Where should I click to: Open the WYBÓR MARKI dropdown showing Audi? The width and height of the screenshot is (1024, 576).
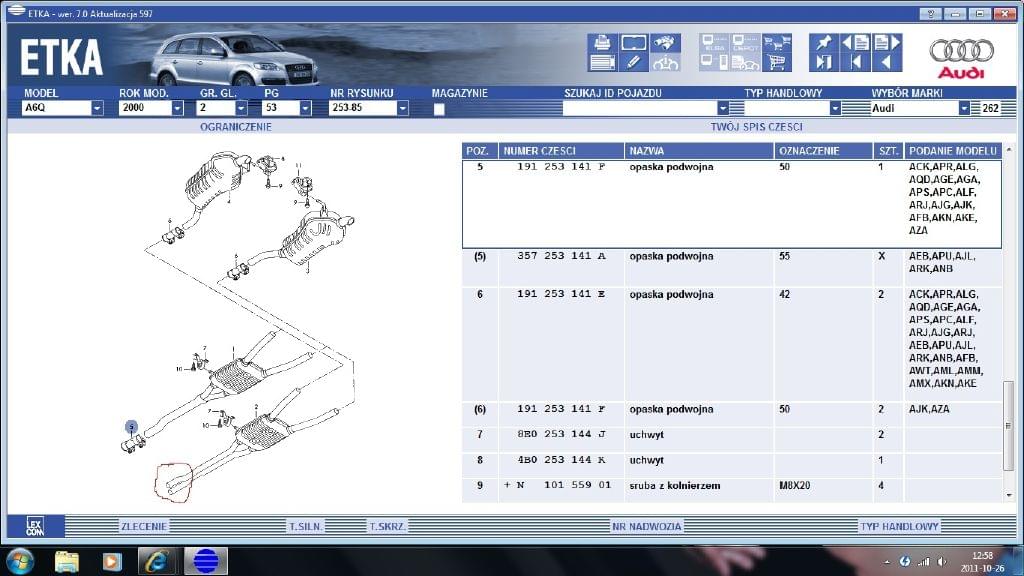tap(964, 108)
